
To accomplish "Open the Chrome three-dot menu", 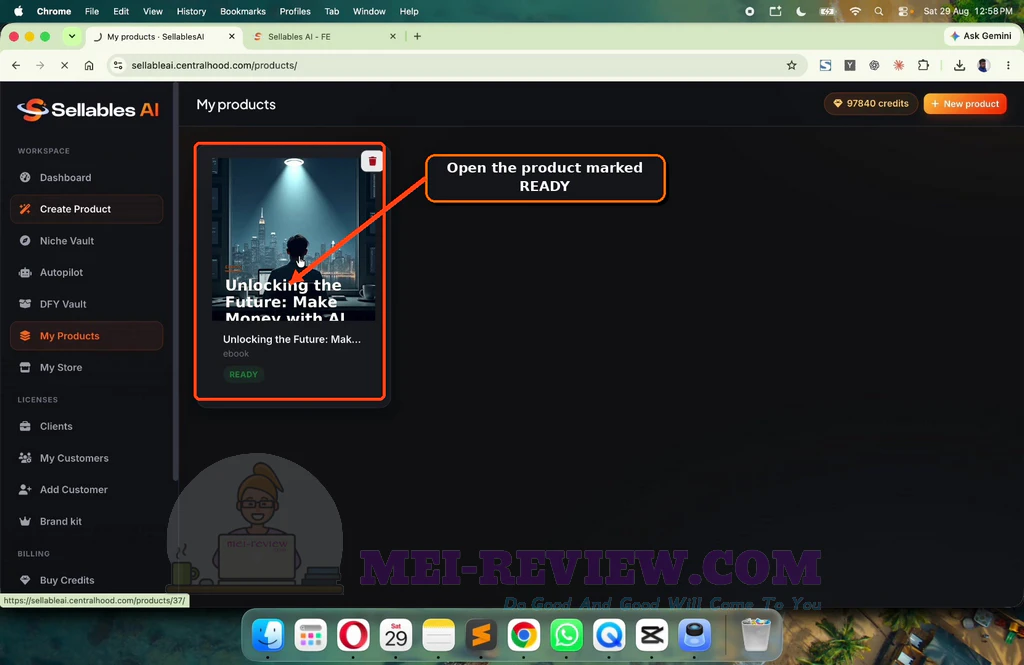I will point(1008,65).
